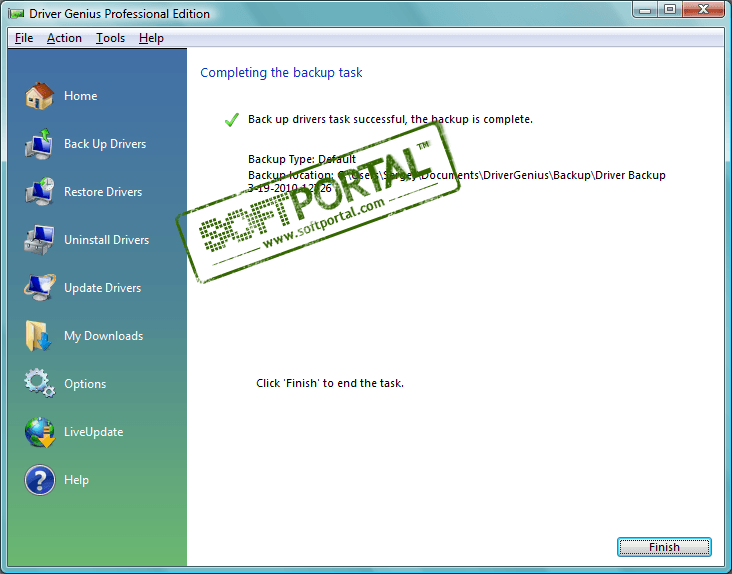Open the File menu
Image resolution: width=732 pixels, height=574 pixels.
pyautogui.click(x=24, y=38)
